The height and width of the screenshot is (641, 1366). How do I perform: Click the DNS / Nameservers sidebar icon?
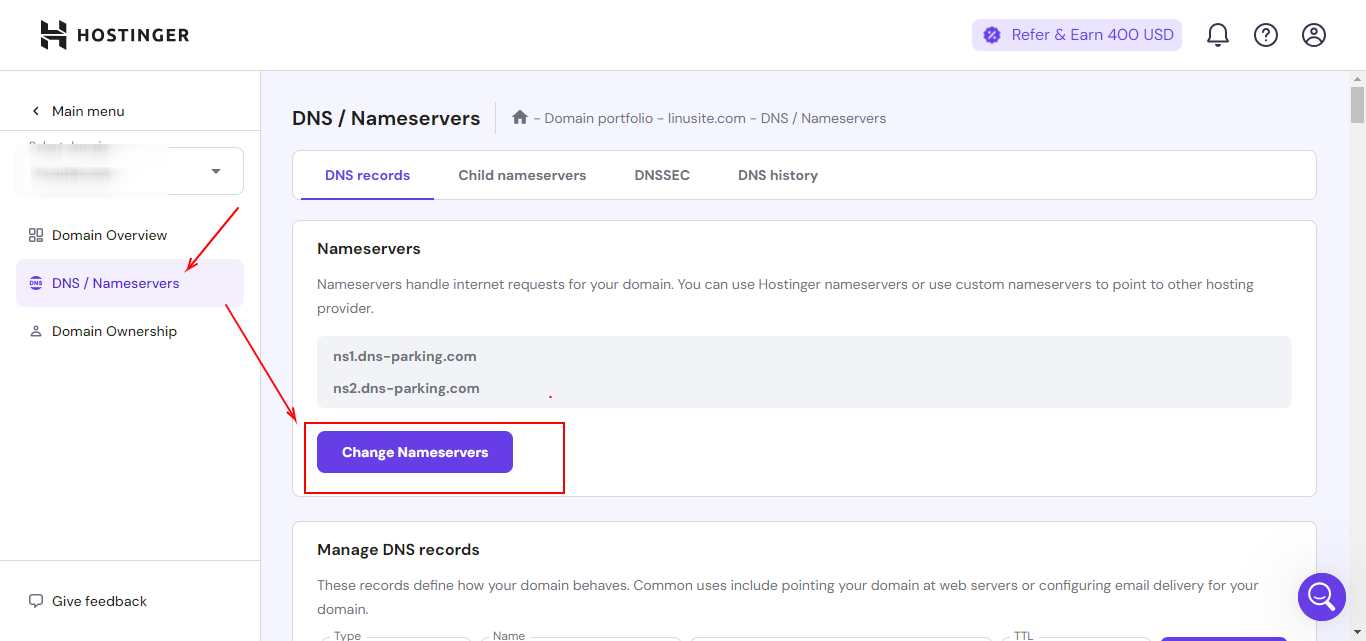(x=36, y=283)
